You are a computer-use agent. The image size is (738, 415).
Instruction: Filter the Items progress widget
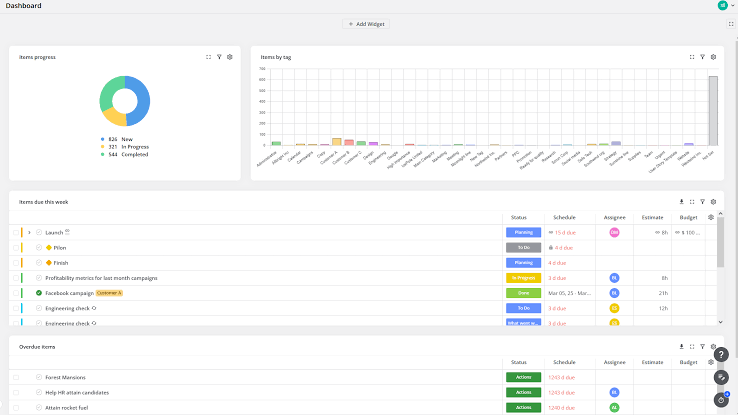click(219, 57)
